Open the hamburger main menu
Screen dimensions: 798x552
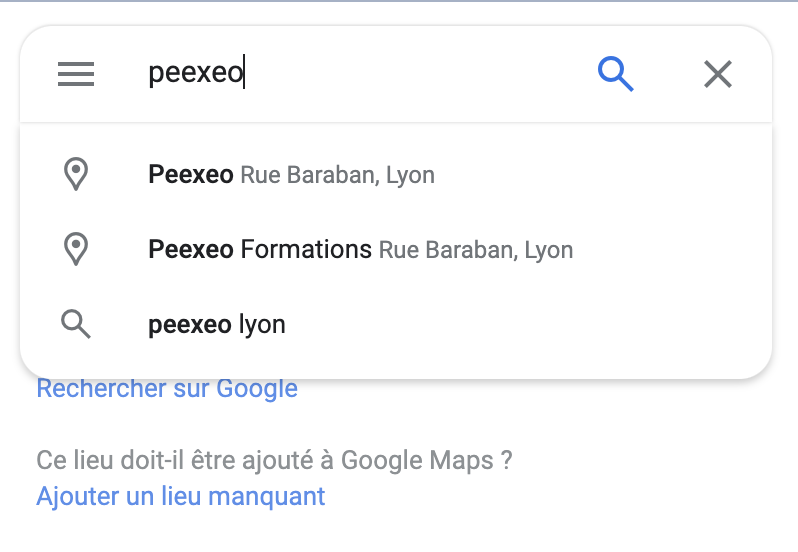(x=76, y=74)
